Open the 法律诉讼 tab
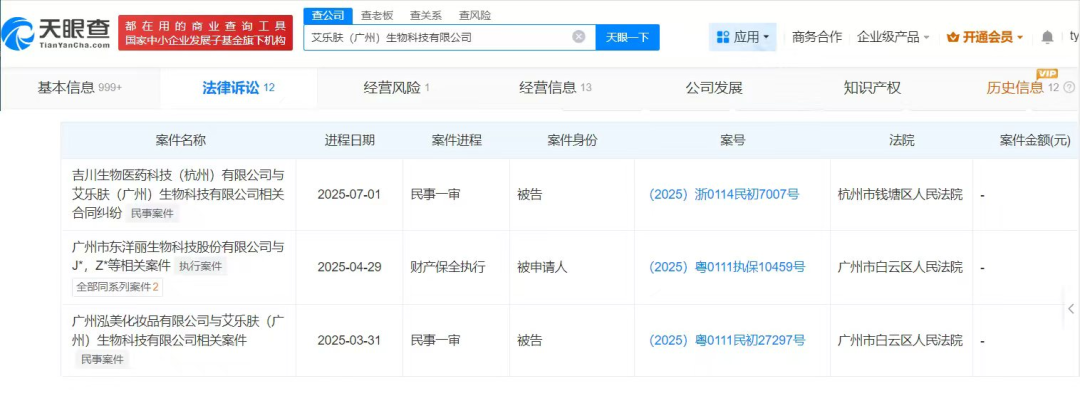Viewport: 1080px width, 418px height. 238,88
